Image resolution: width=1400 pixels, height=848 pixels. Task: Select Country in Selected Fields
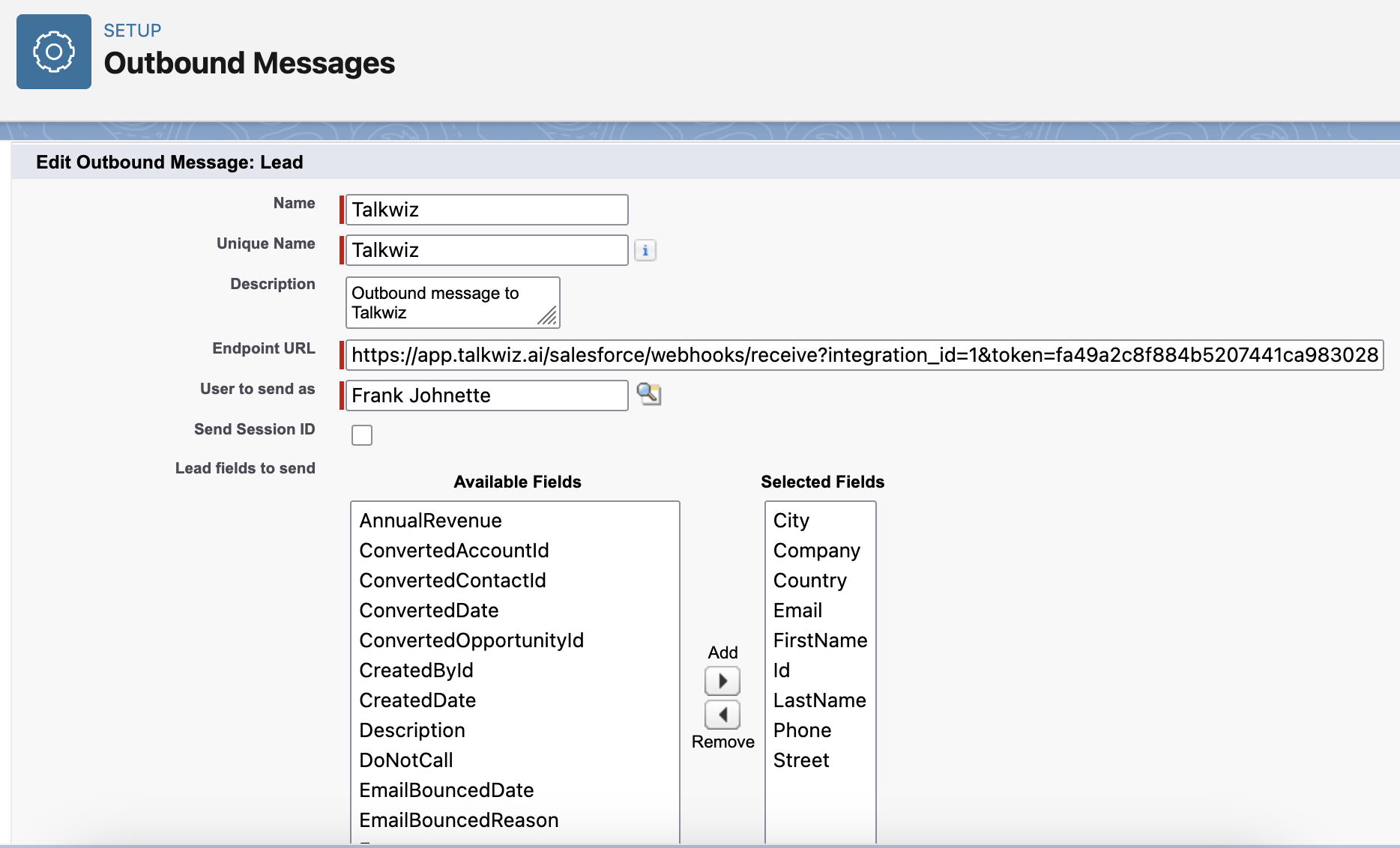coord(821,581)
